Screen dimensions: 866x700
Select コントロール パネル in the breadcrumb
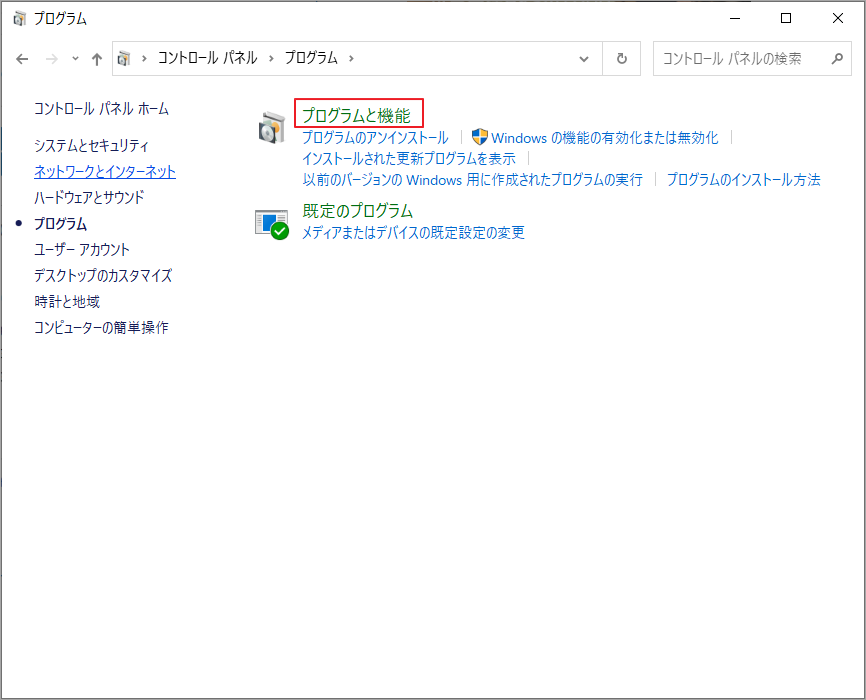[x=208, y=58]
